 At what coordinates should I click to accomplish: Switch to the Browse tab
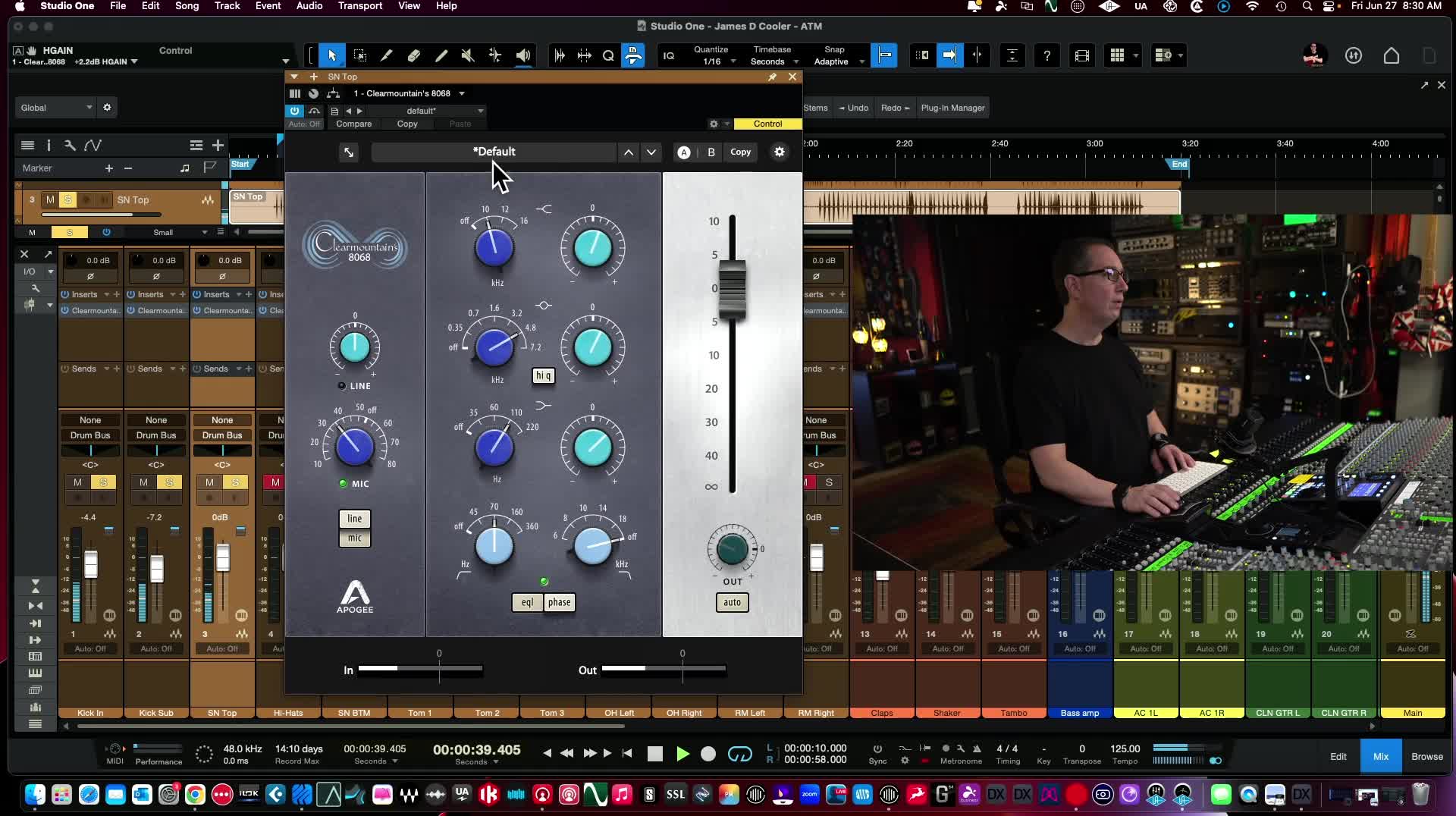click(x=1427, y=756)
